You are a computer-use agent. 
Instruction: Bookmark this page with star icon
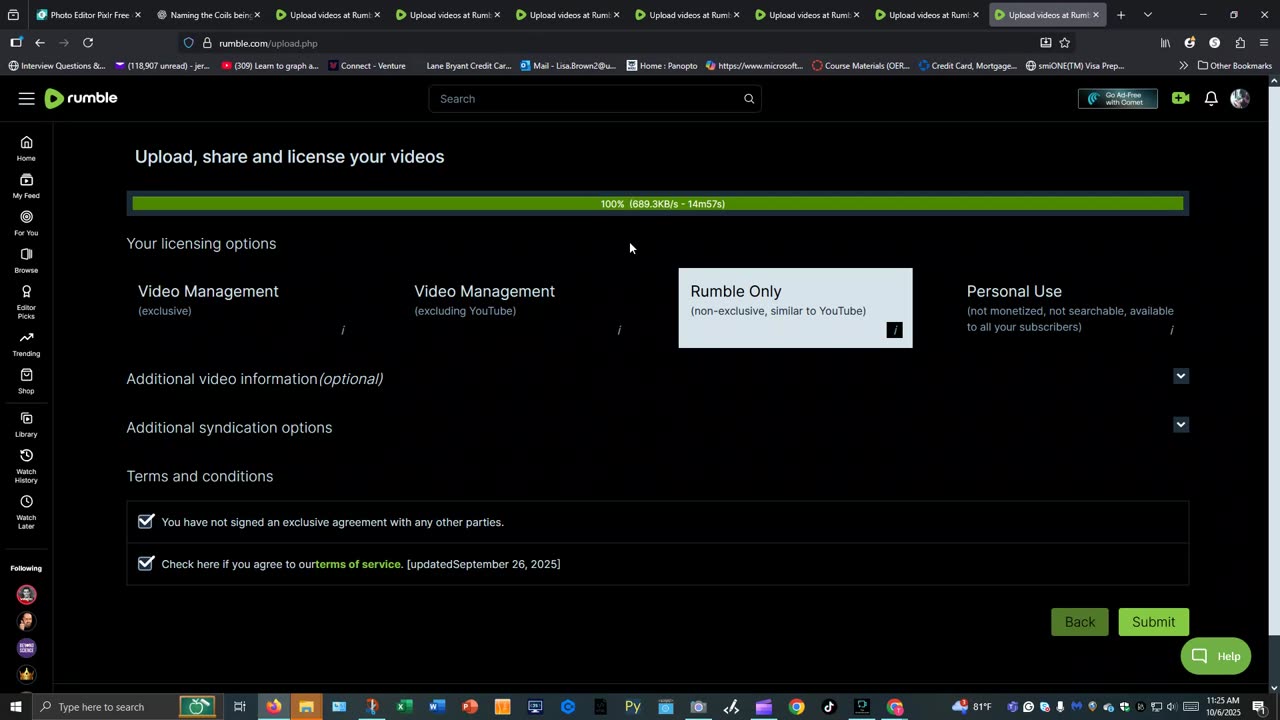pyautogui.click(x=1065, y=43)
